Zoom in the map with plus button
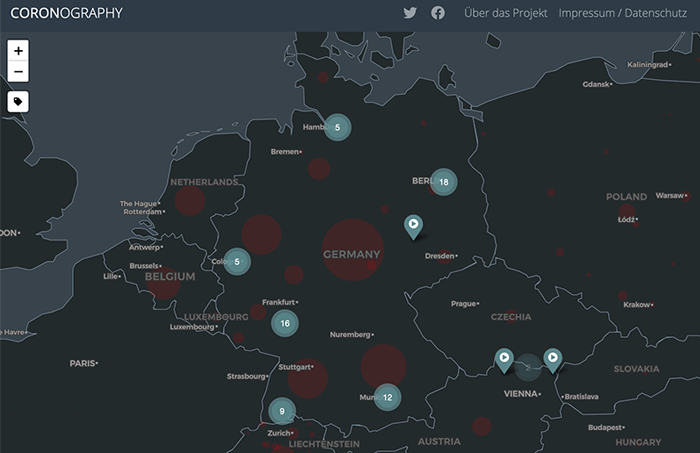Image resolution: width=700 pixels, height=453 pixels. [18, 51]
